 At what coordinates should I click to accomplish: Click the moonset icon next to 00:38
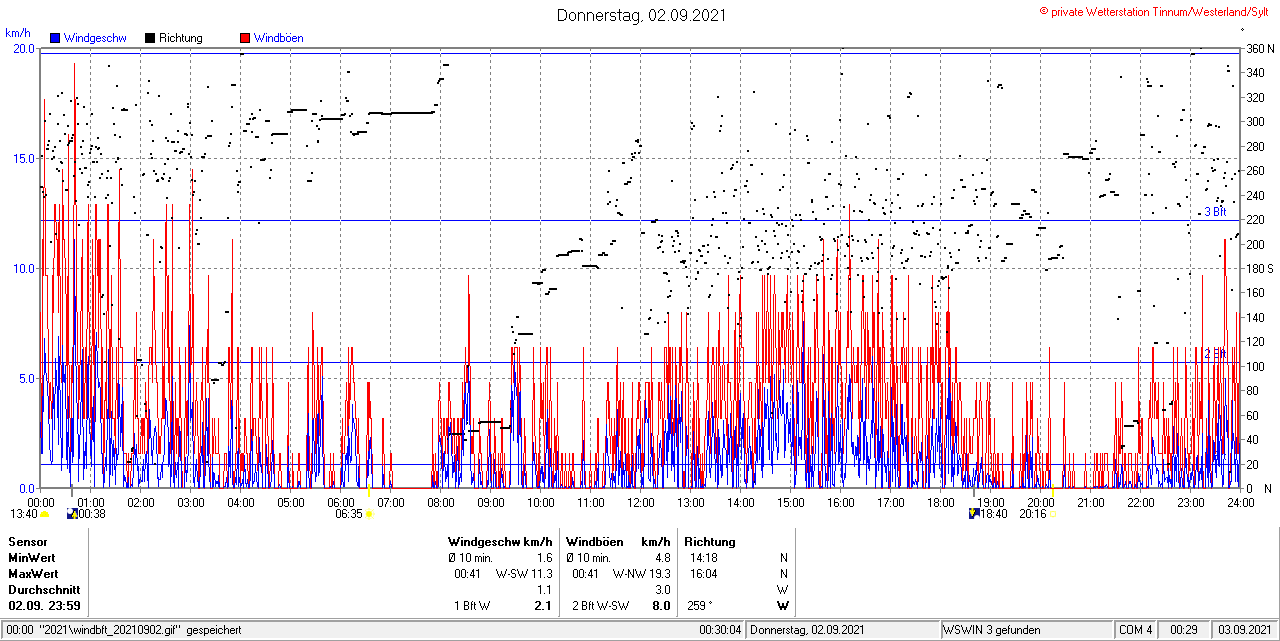pos(71,514)
